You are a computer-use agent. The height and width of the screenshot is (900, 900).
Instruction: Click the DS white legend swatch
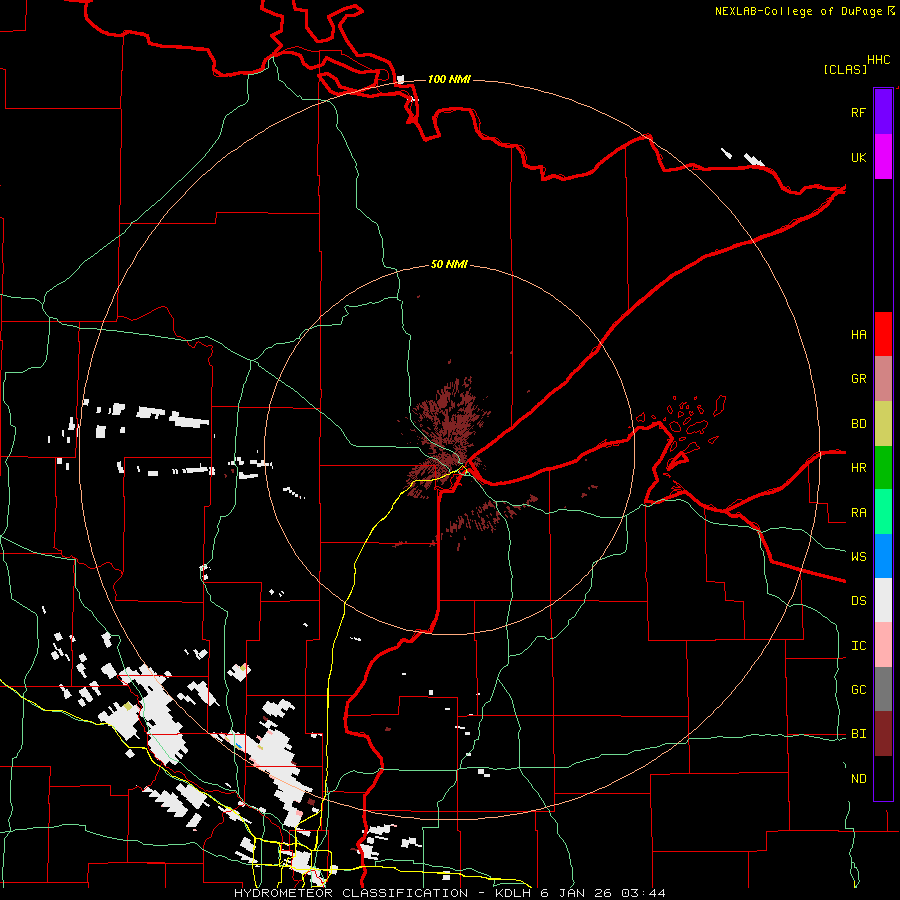click(x=883, y=600)
